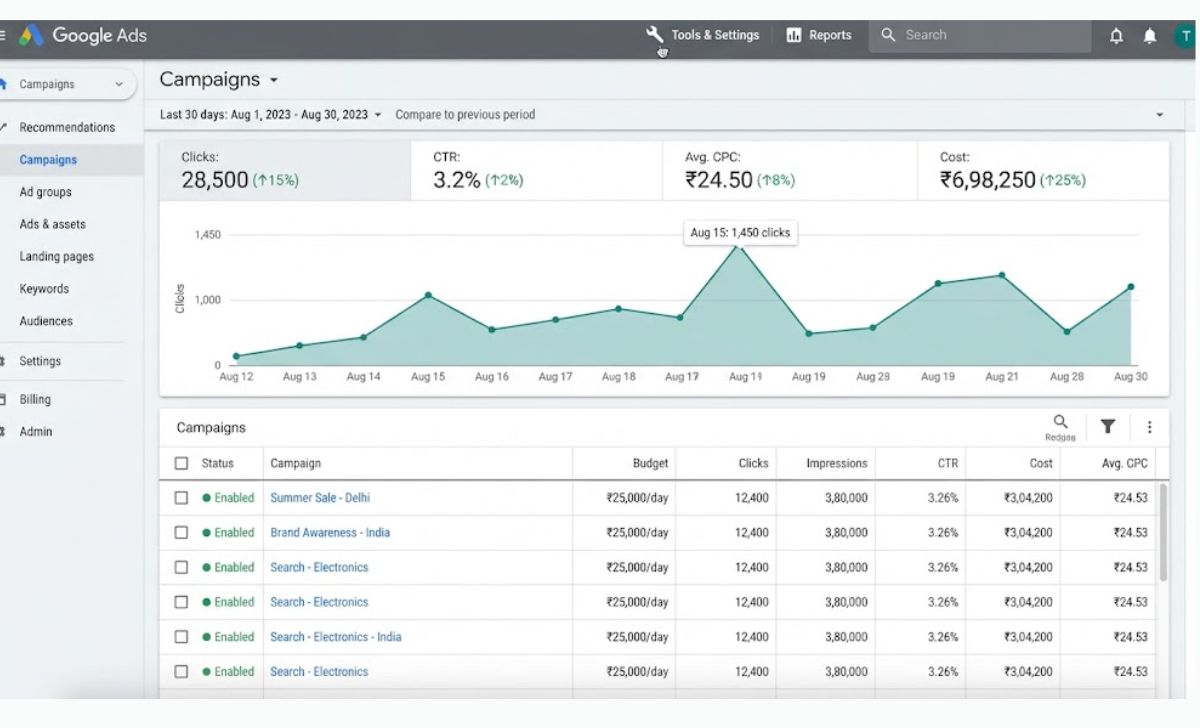Open the filled alerts bell
The image size is (1200, 728).
[1150, 36]
